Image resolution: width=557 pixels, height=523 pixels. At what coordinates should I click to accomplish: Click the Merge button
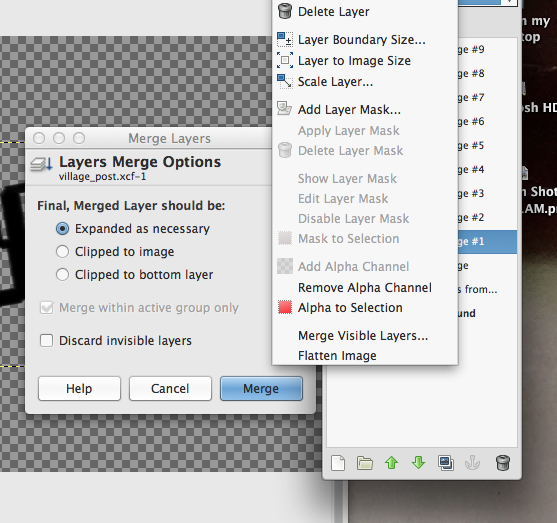(261, 389)
